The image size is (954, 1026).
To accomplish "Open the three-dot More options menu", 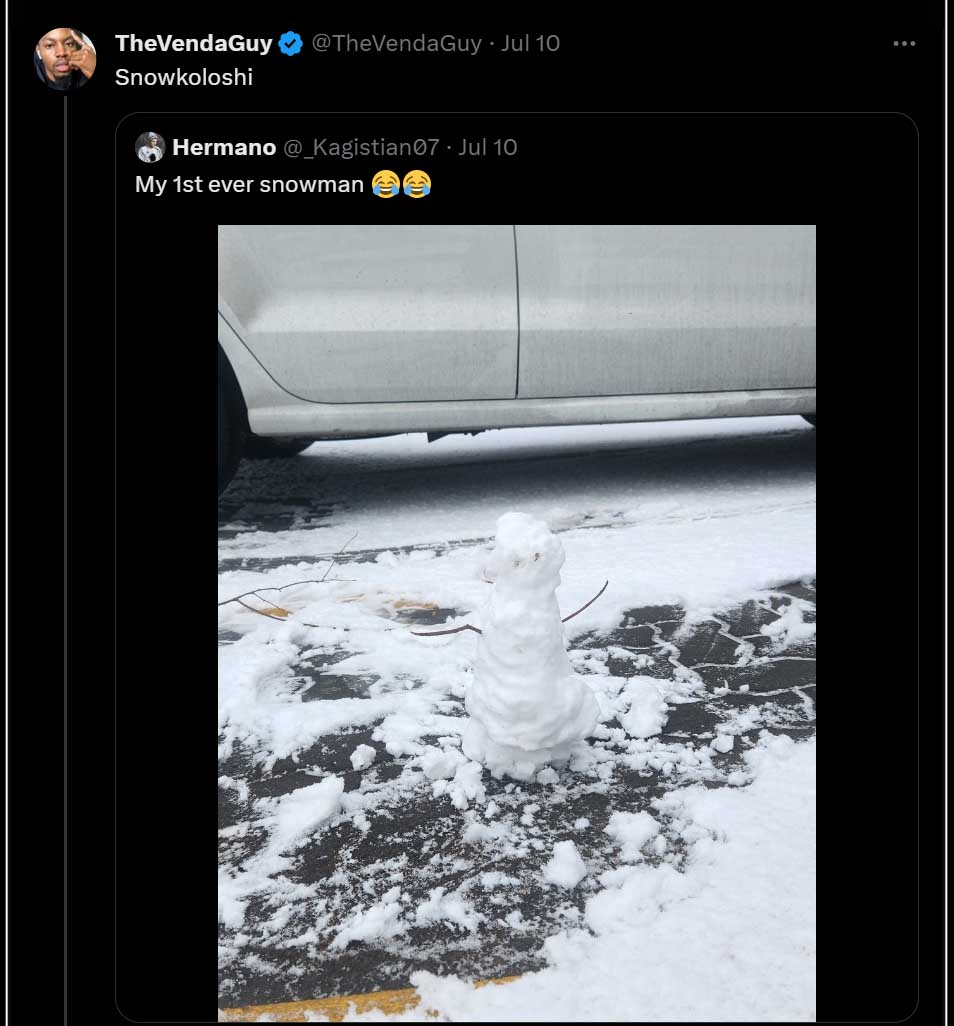I will tap(904, 44).
